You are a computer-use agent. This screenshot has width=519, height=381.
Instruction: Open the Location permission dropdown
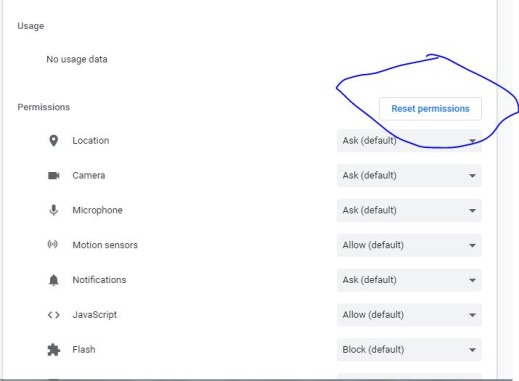pos(409,141)
